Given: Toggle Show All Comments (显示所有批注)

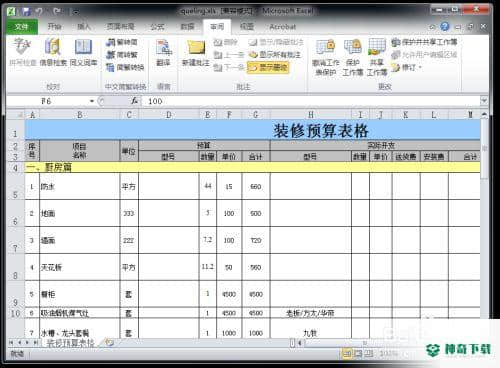Looking at the screenshot, I should [275, 55].
